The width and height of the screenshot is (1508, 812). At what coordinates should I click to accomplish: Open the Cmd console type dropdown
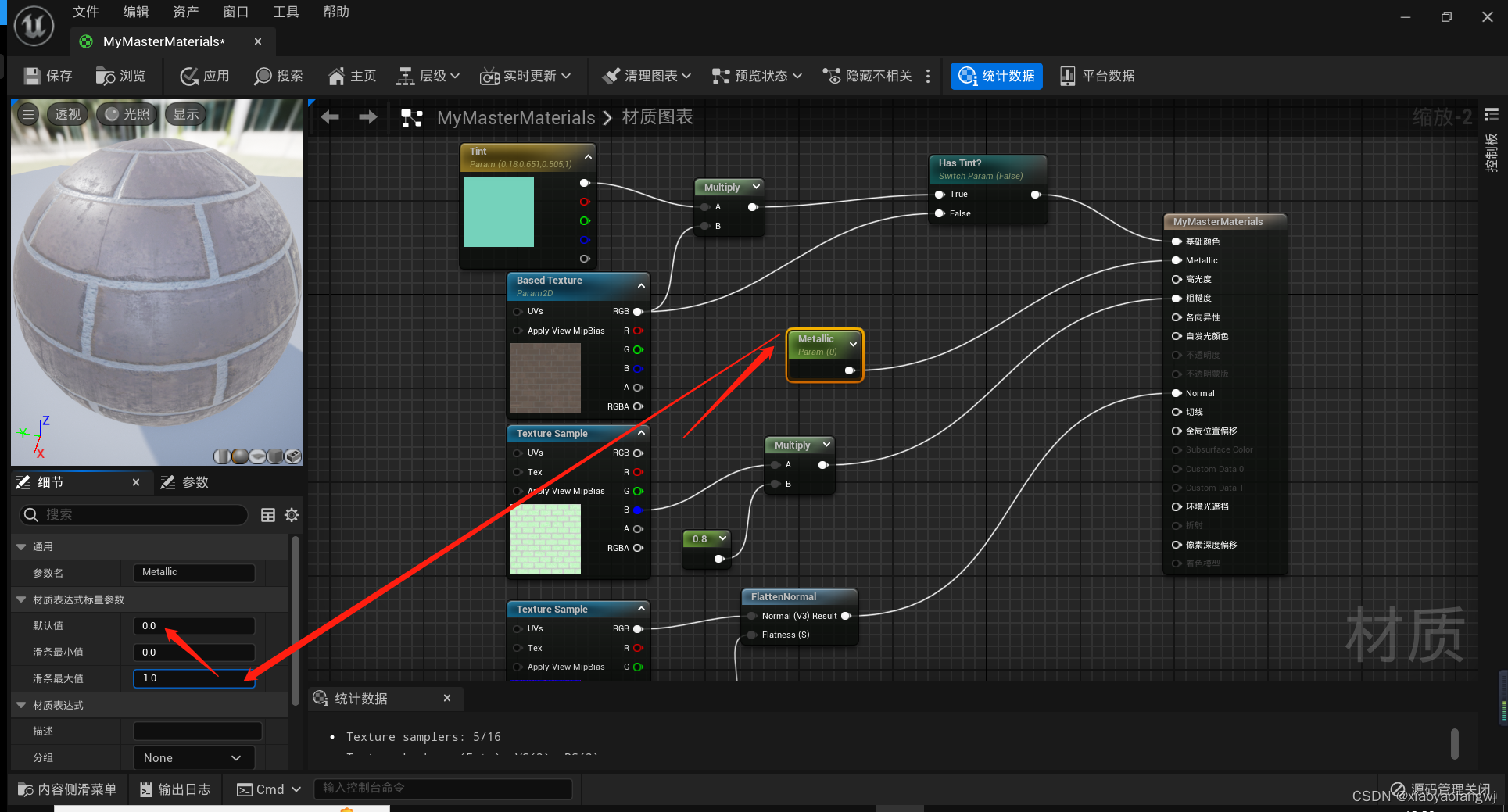(x=269, y=789)
